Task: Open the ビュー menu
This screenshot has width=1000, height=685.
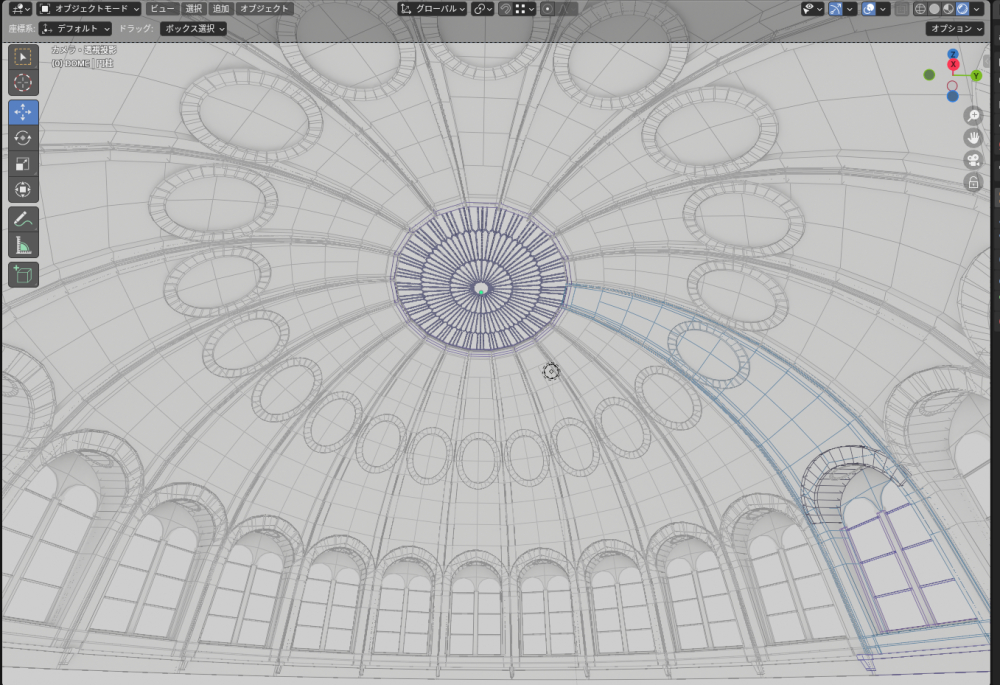Action: point(162,9)
